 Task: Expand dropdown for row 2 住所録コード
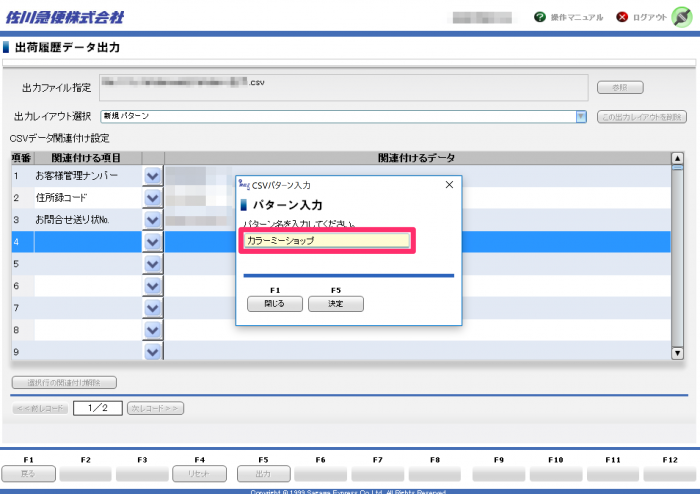tap(153, 198)
